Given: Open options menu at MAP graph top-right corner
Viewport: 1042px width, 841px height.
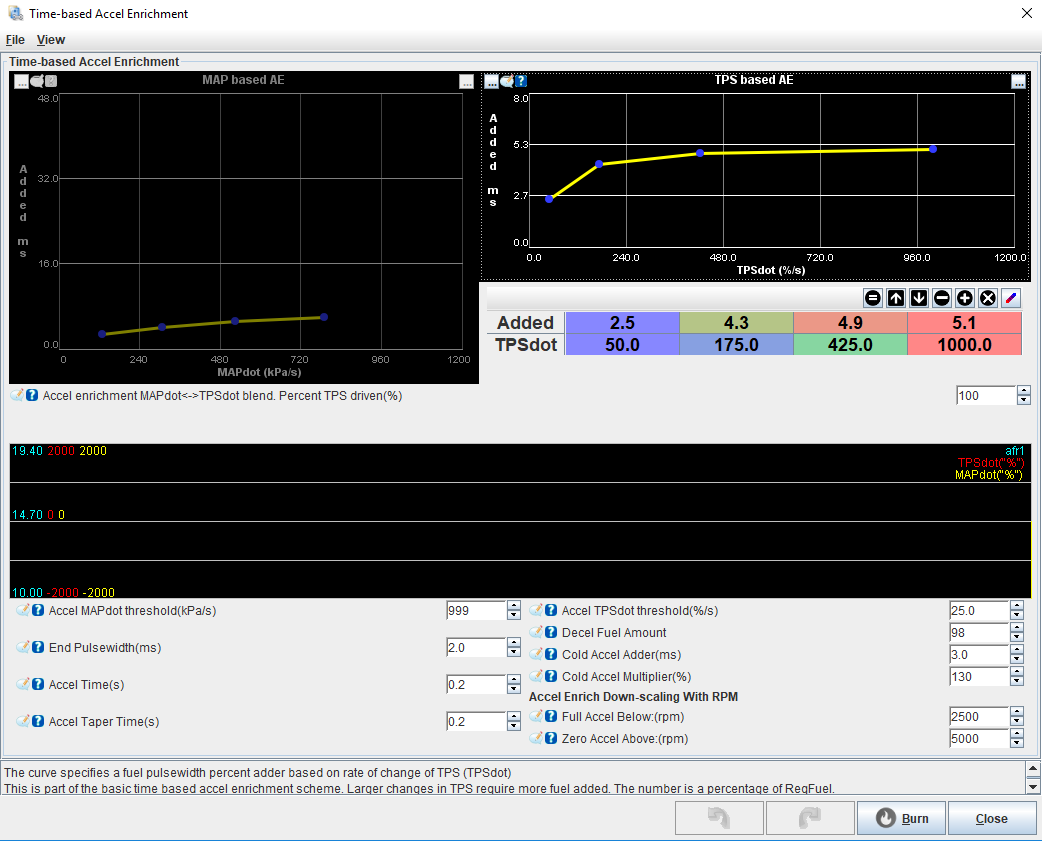Looking at the screenshot, I should pyautogui.click(x=466, y=82).
